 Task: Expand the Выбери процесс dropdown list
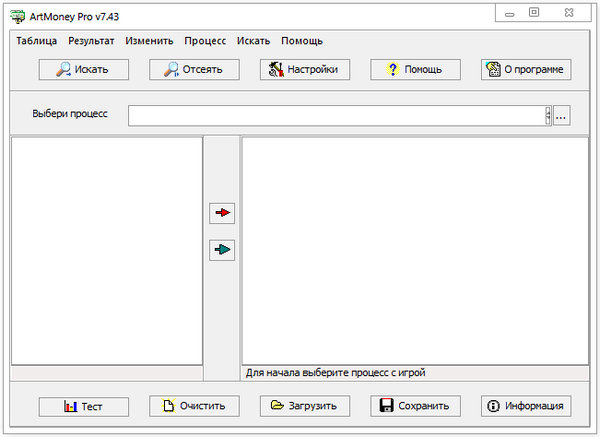[547, 115]
